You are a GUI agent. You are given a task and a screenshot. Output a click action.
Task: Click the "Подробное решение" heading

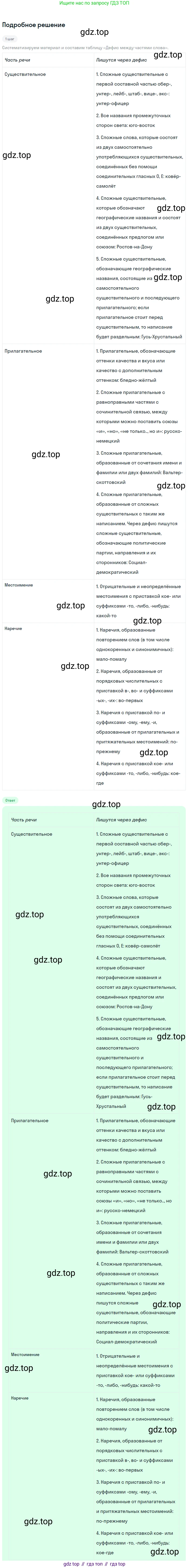33,25
